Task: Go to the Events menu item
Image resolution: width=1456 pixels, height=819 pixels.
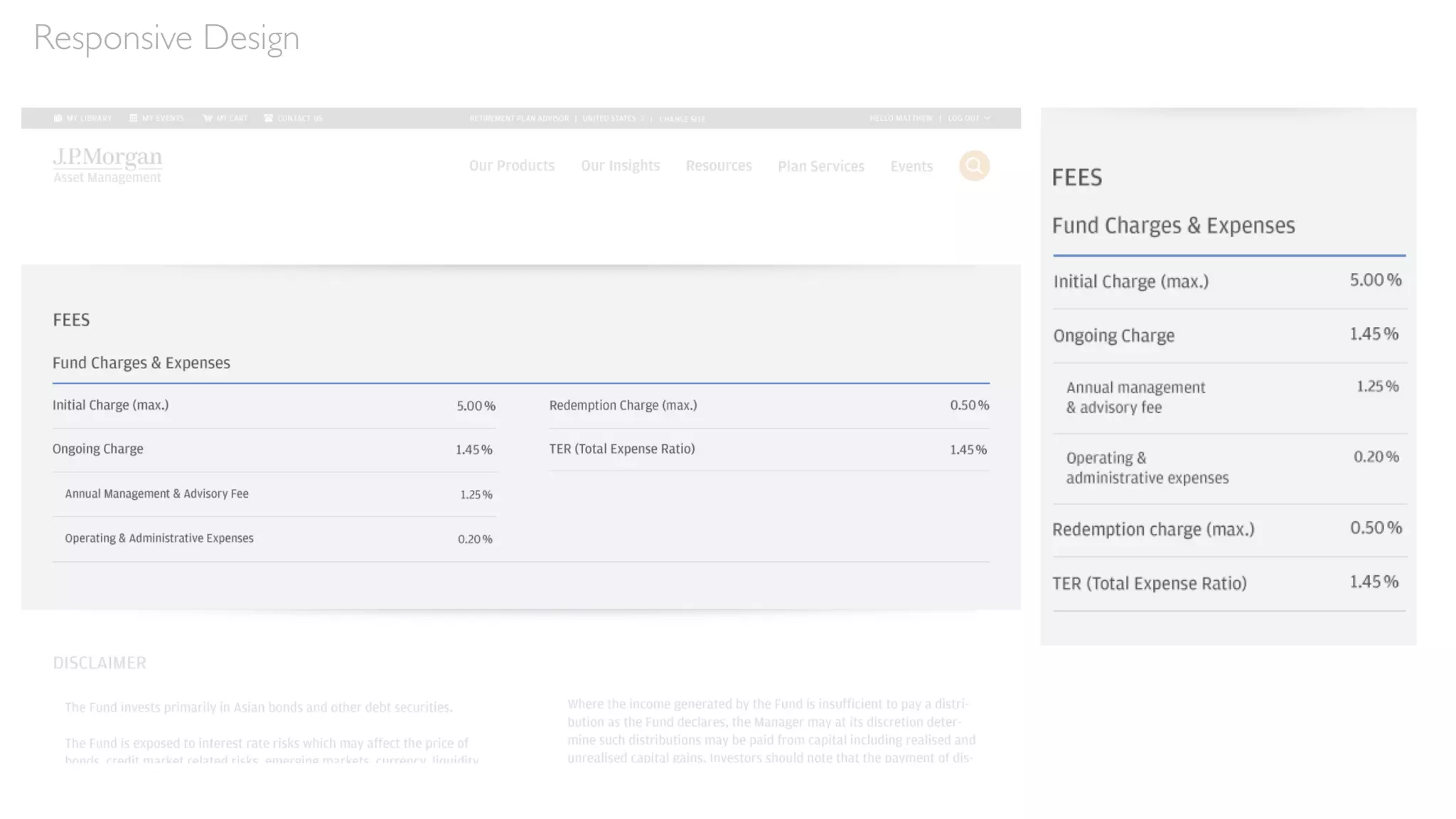Action: click(x=911, y=166)
